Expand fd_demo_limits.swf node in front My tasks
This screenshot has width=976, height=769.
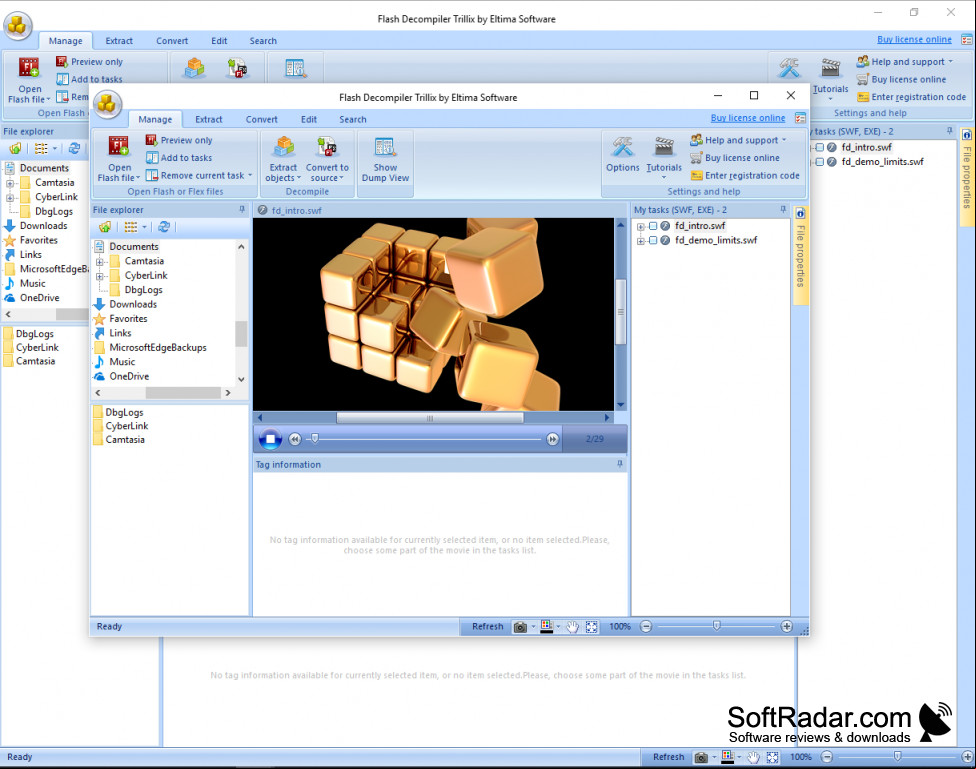(x=640, y=241)
